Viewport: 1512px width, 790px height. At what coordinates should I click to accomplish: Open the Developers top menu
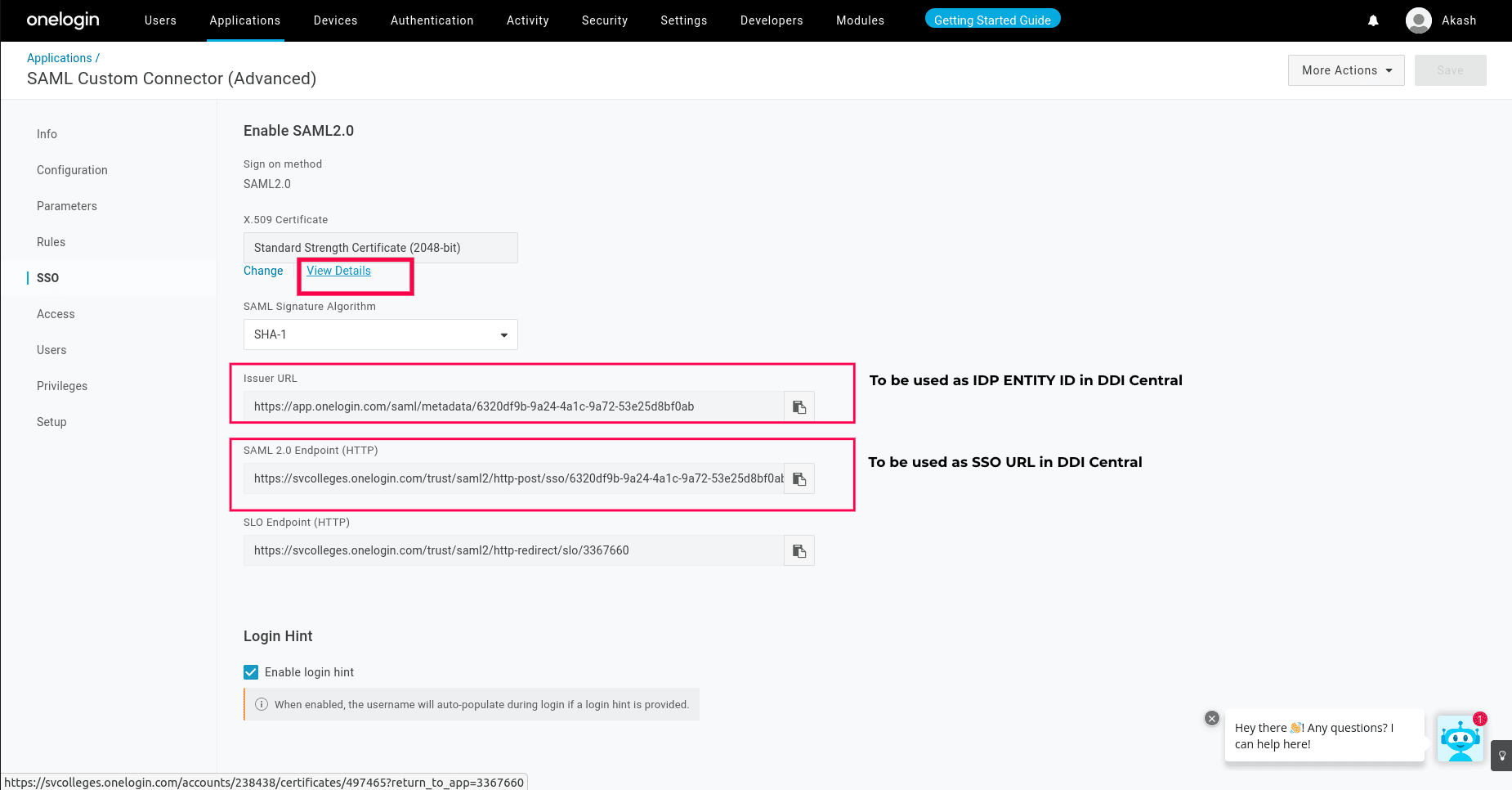(772, 20)
